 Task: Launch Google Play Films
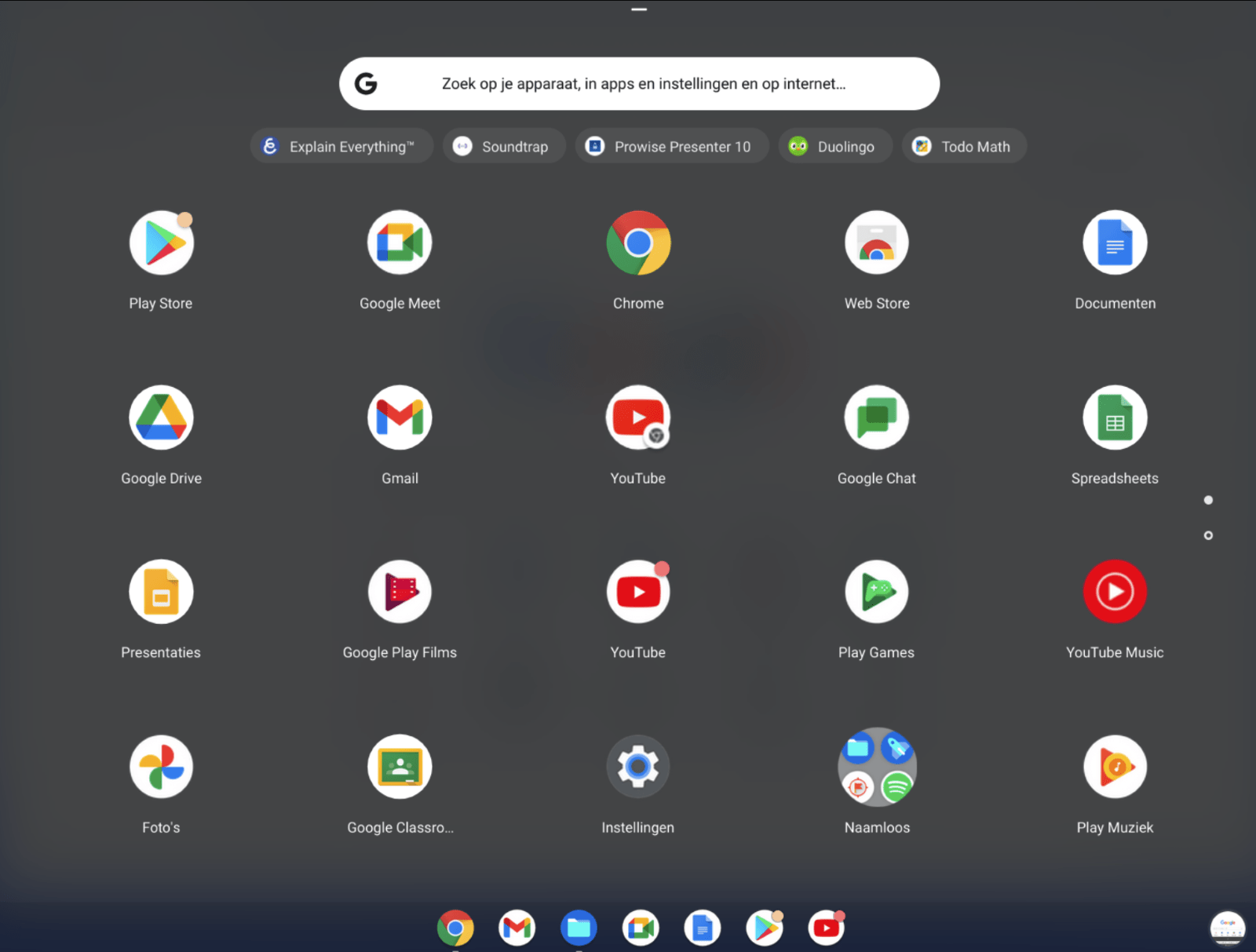400,592
